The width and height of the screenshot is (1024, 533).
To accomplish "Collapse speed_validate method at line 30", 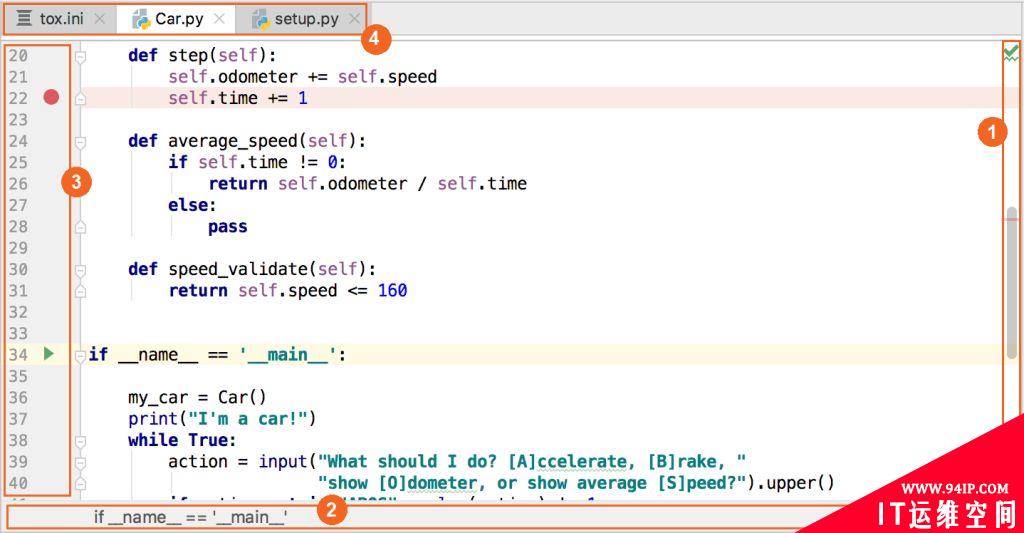I will pos(80,270).
